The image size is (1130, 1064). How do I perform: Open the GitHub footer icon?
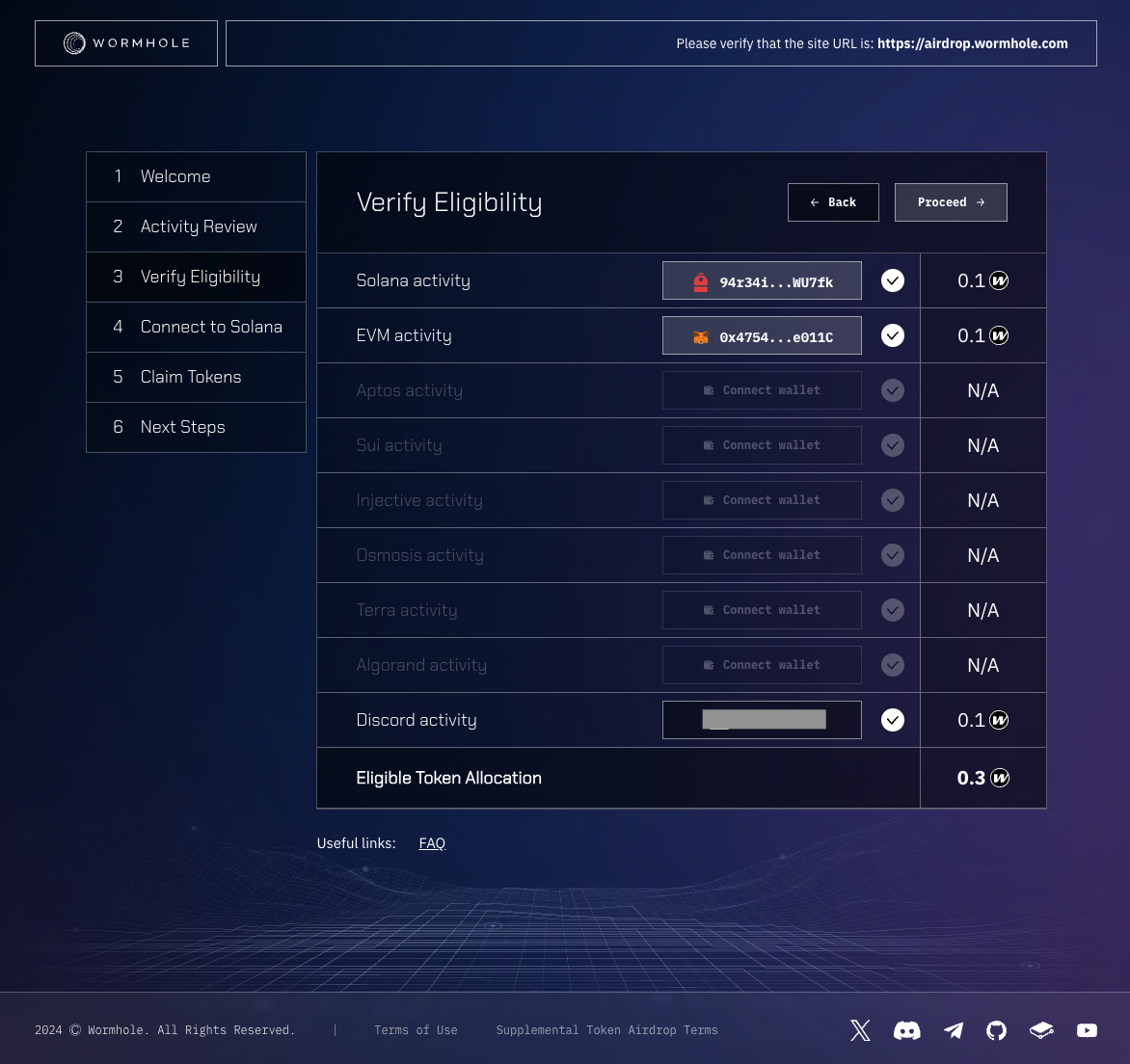click(x=996, y=1030)
